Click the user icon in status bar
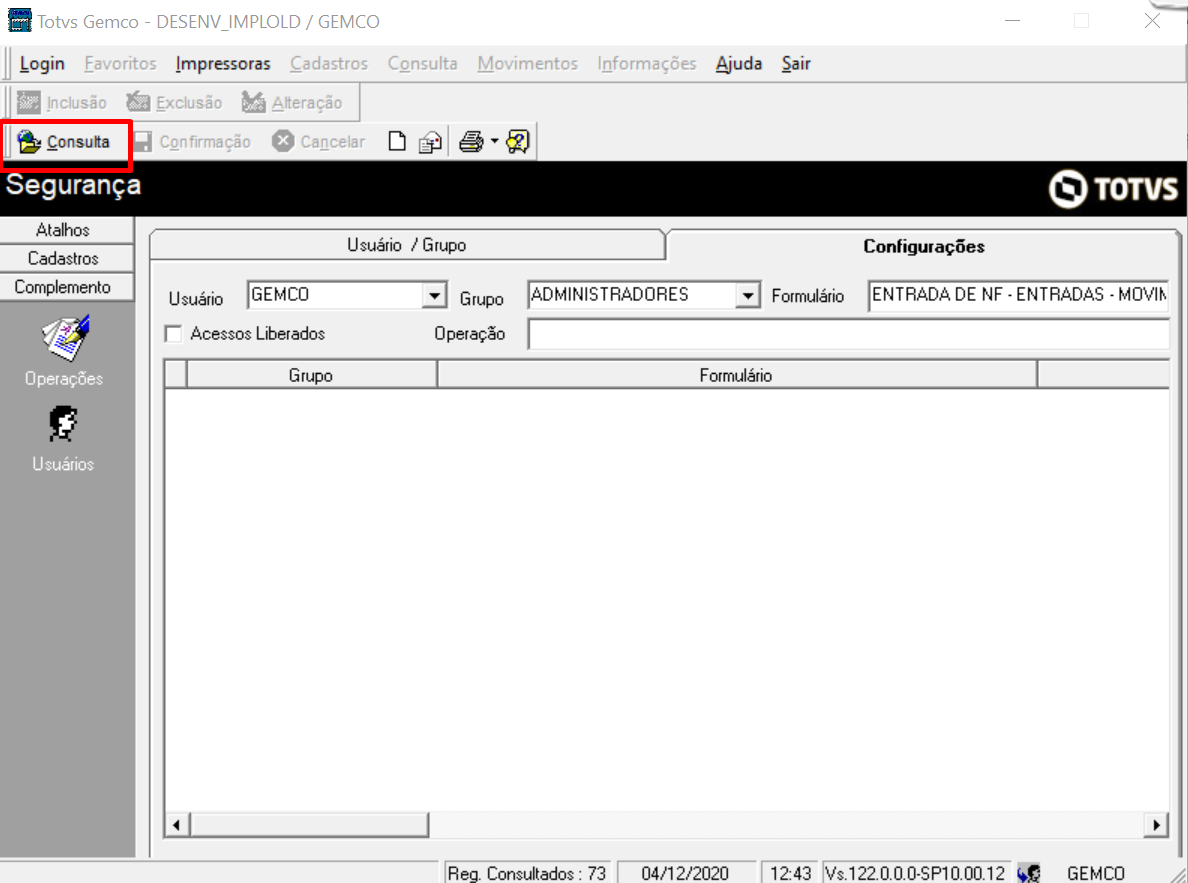 click(1029, 873)
